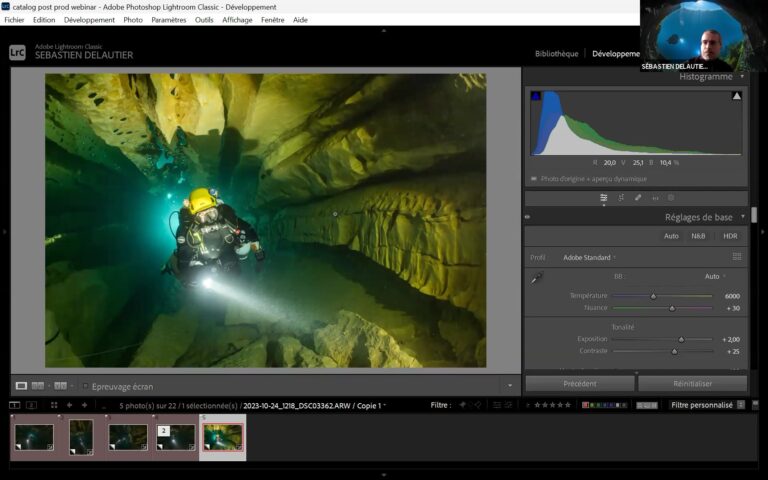
Task: Select the first filmstrip thumbnail
Action: 34,437
